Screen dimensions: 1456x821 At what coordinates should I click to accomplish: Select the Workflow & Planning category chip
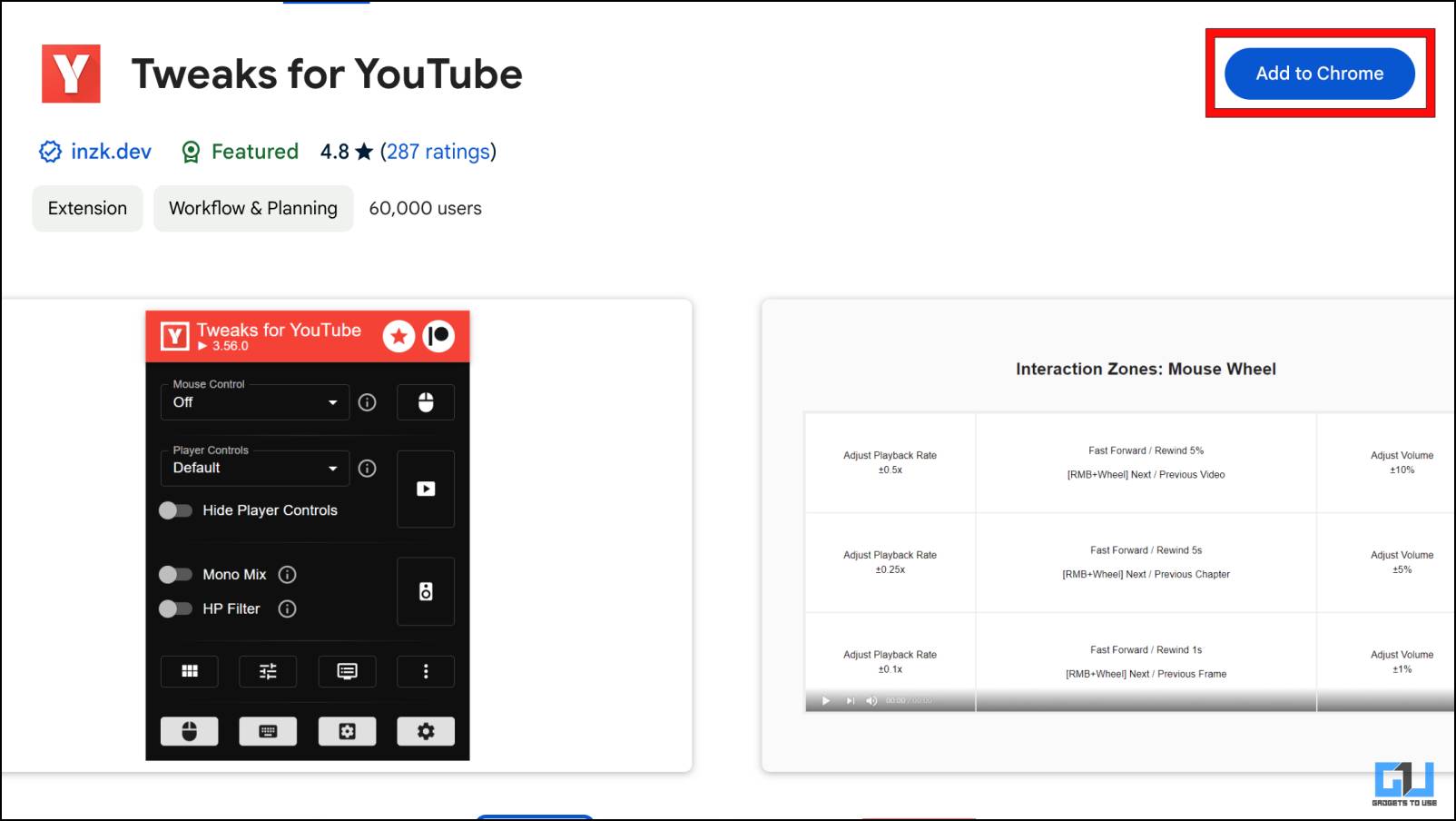[253, 208]
